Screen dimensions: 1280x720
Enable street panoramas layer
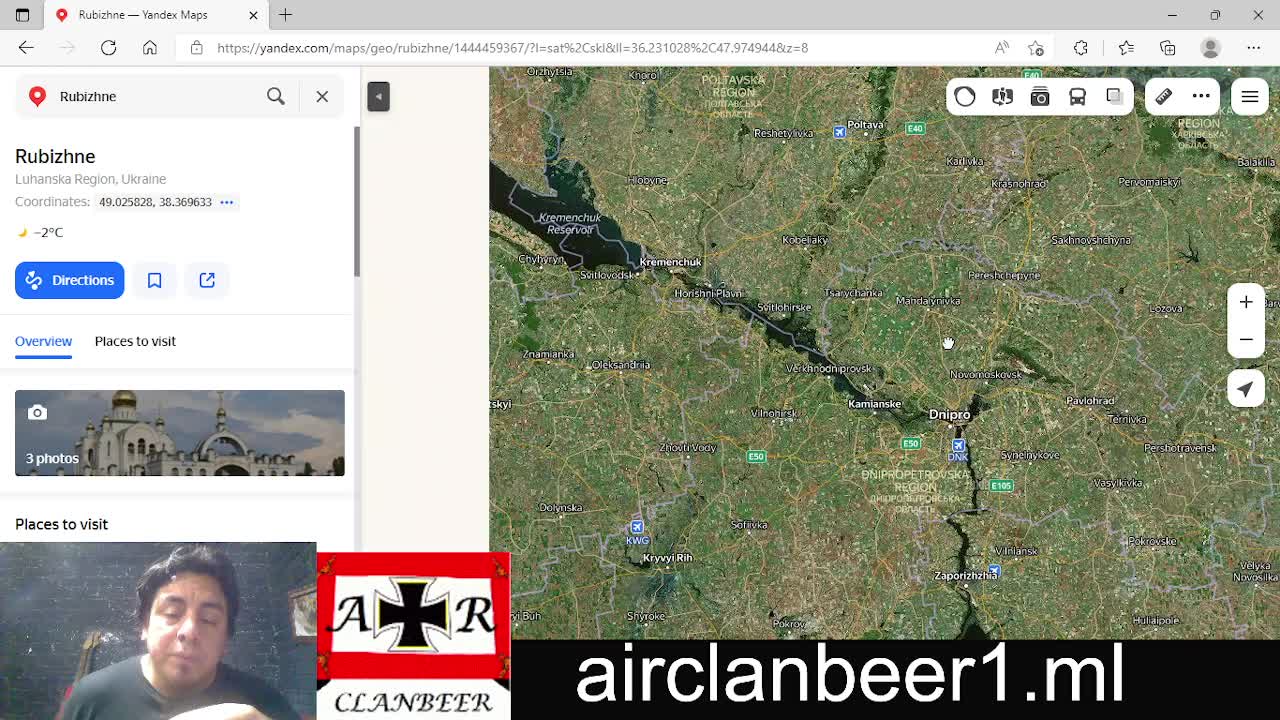point(1002,96)
